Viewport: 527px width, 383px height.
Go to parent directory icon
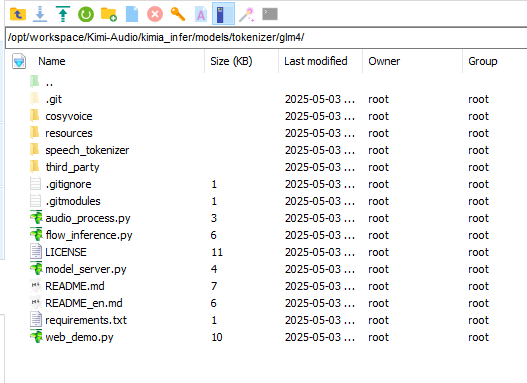(x=18, y=14)
